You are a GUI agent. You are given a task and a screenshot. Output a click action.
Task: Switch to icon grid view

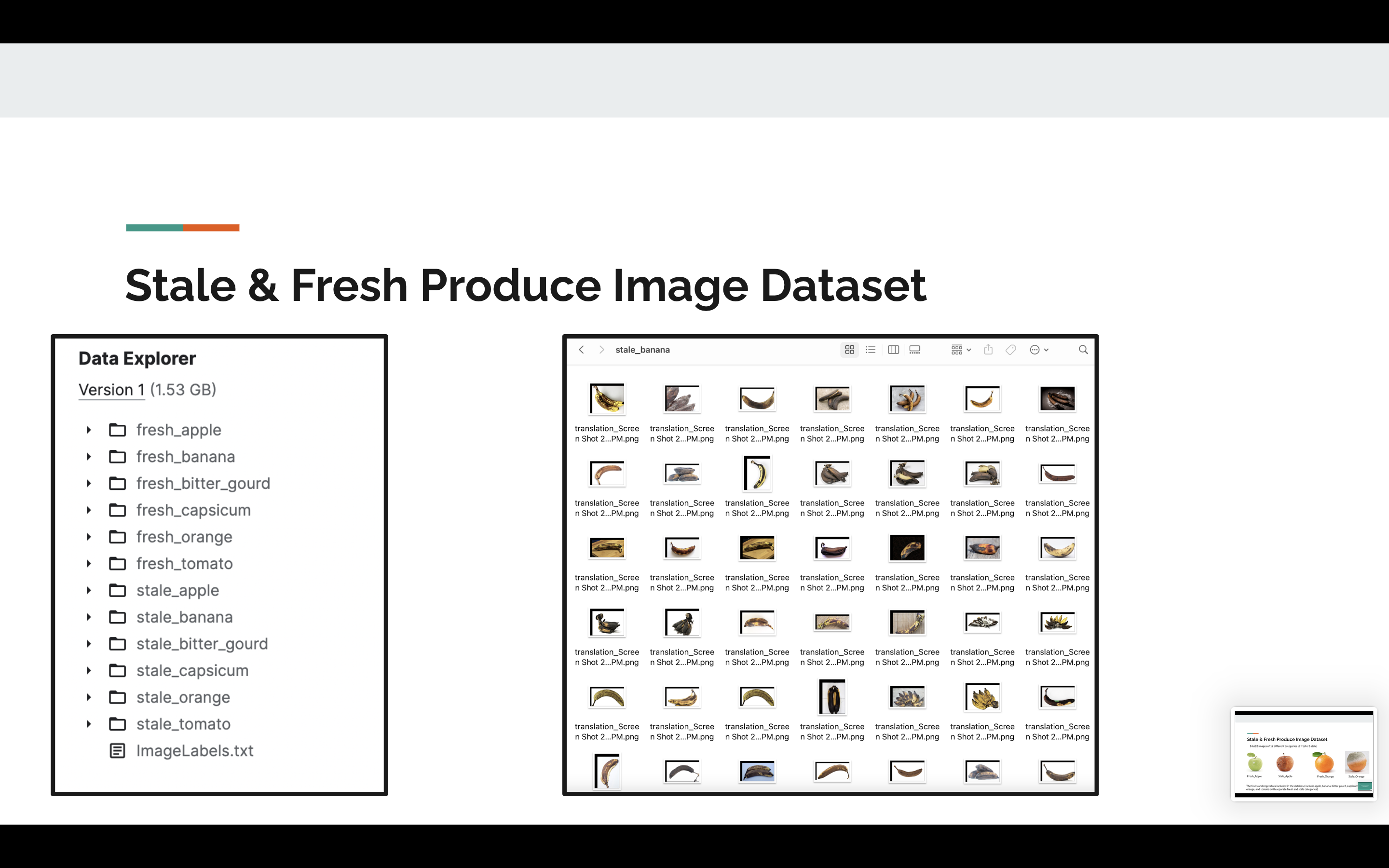[x=849, y=350]
